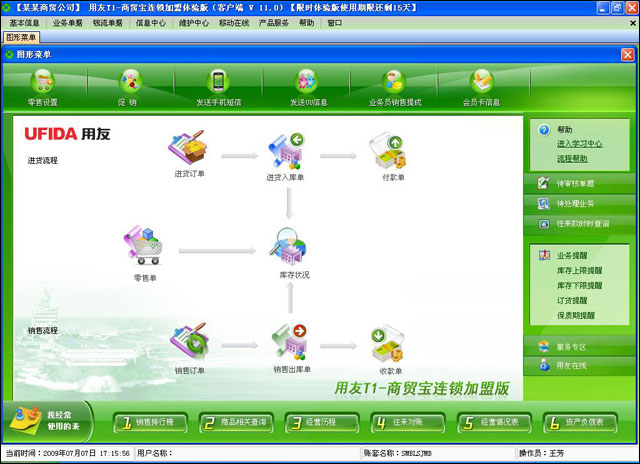
Task: Click the 会员卡信息 member card icon
Action: 482,81
